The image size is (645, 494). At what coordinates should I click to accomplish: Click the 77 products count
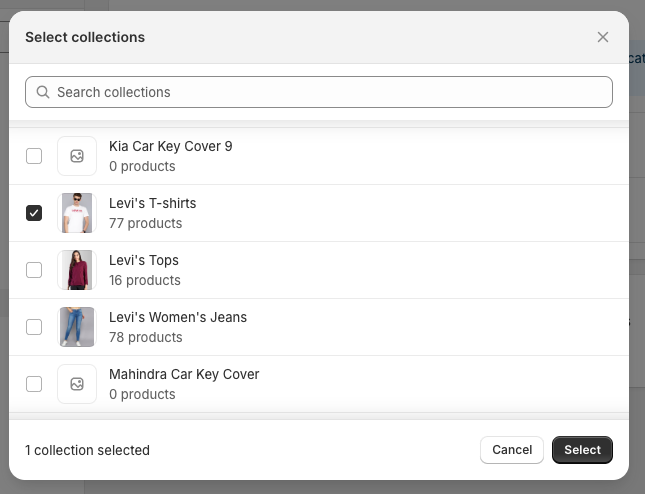(x=146, y=223)
